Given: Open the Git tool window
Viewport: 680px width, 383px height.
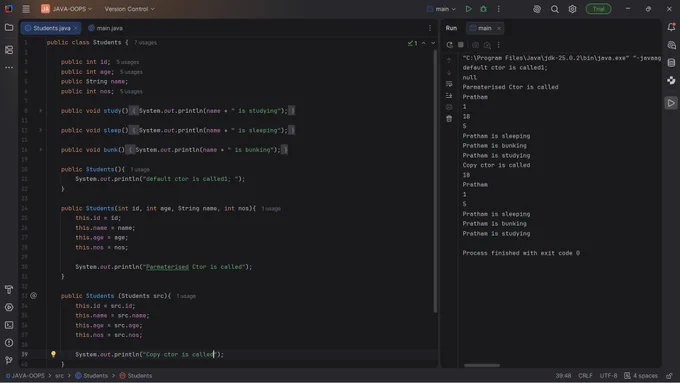Looking at the screenshot, I should tap(9, 360).
